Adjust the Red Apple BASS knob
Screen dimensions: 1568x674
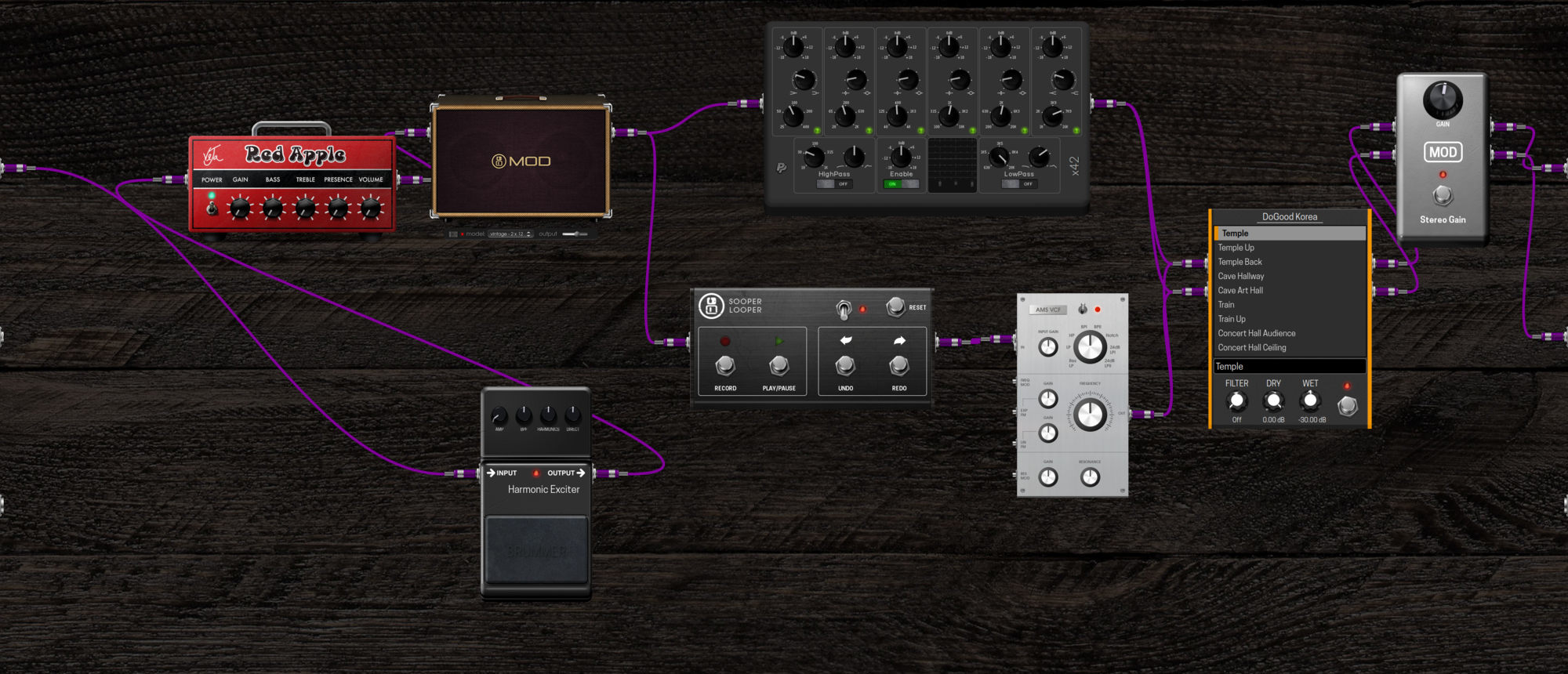tap(273, 208)
